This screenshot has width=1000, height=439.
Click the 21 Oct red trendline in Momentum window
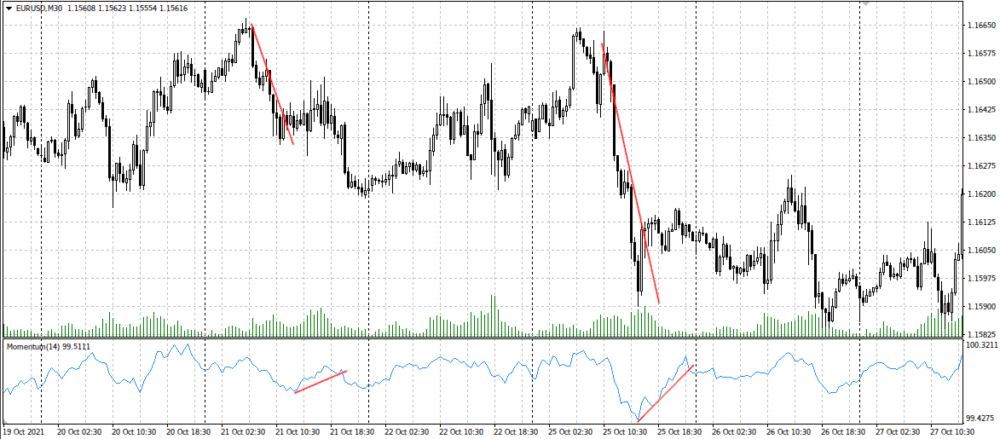(x=320, y=381)
